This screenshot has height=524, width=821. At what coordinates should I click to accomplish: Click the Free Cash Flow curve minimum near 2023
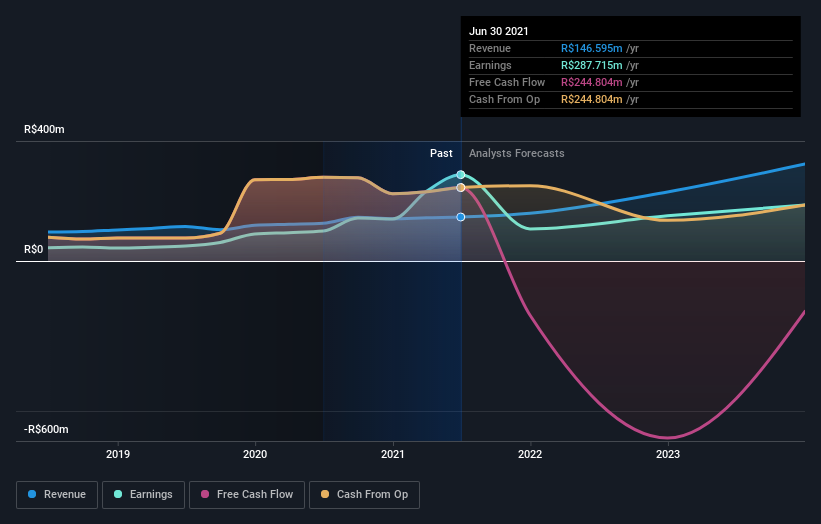point(668,438)
